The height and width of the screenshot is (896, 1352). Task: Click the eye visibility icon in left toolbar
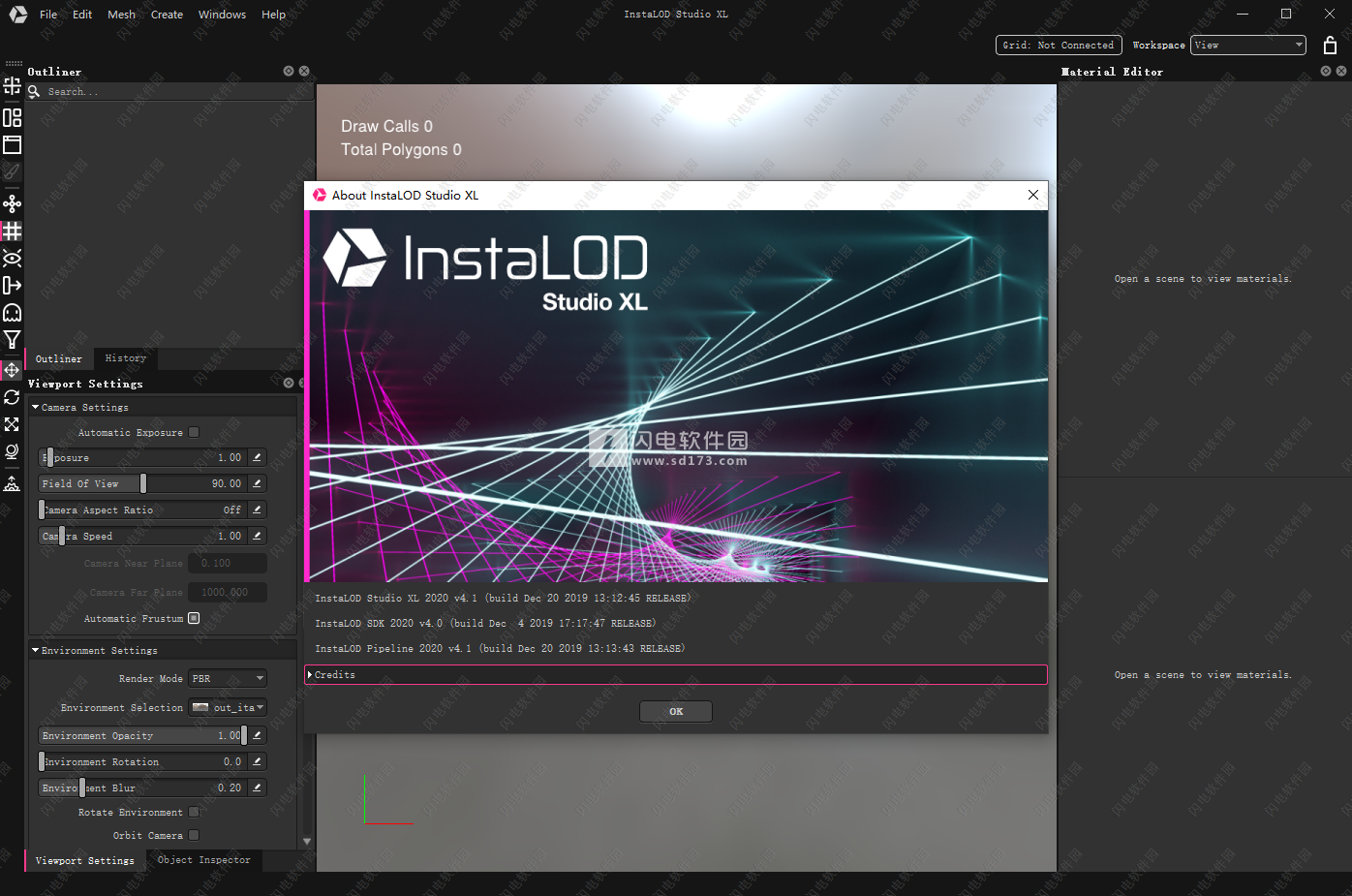12,258
